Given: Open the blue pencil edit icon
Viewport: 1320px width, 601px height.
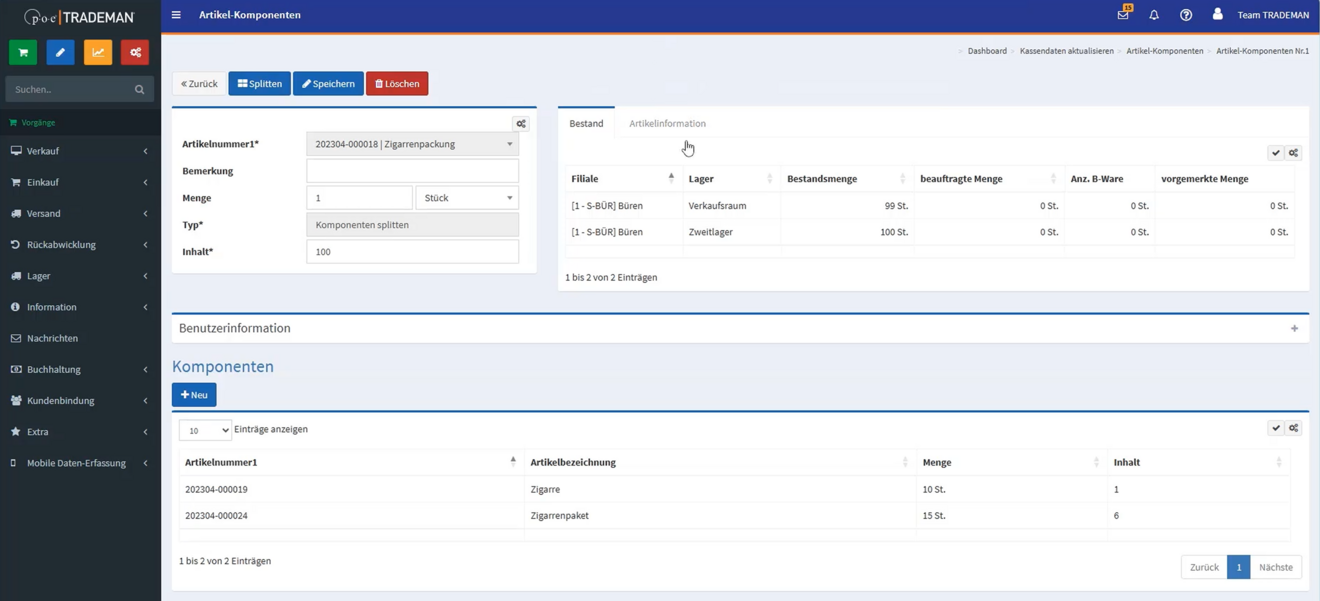Looking at the screenshot, I should 60,51.
